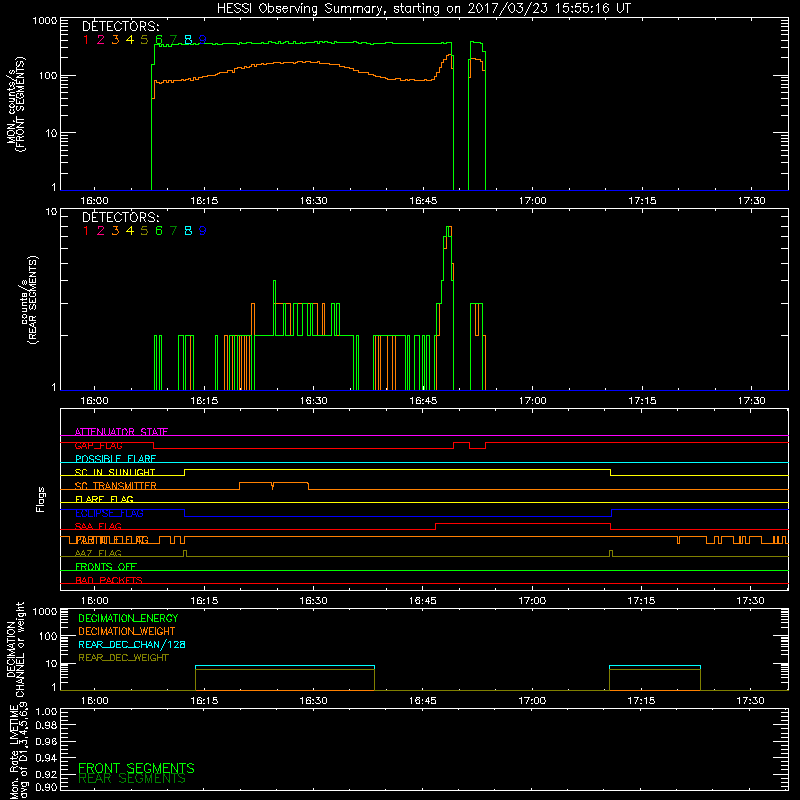Click the SC_IN_SUNLIGHT flag label

[x=115, y=472]
